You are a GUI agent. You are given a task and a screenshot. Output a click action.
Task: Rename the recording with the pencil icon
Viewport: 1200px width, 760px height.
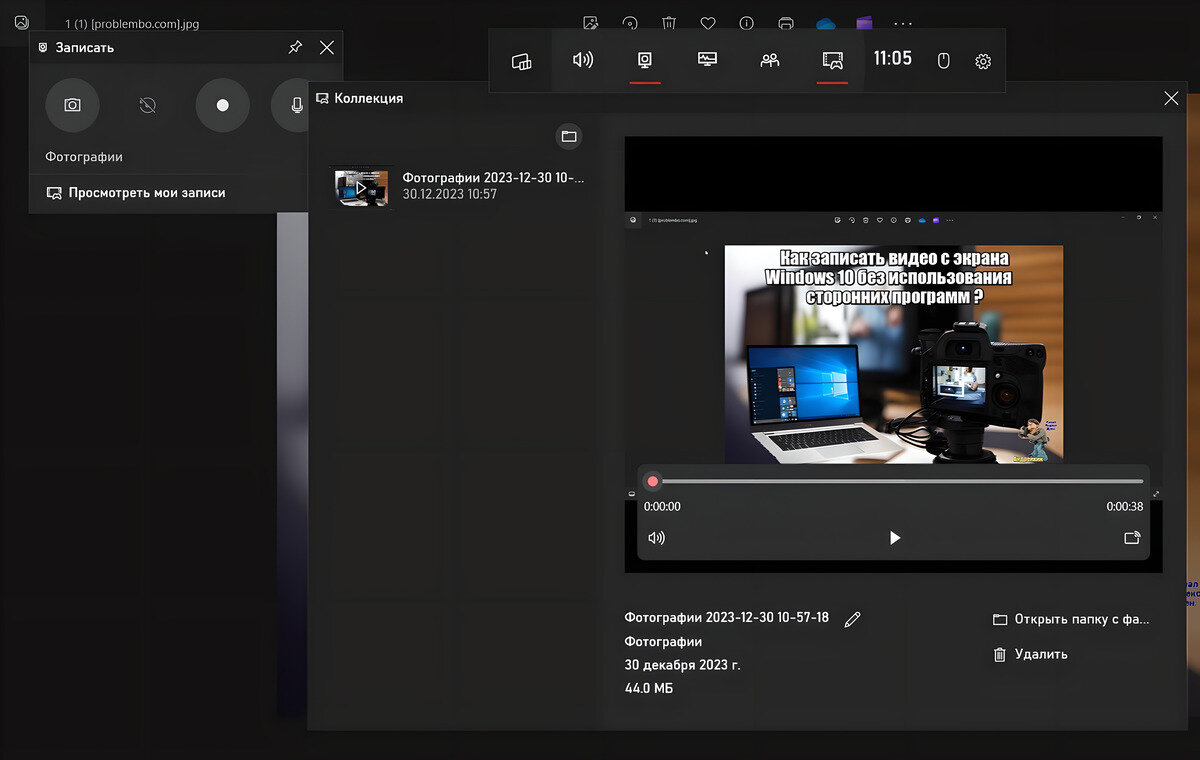point(852,619)
